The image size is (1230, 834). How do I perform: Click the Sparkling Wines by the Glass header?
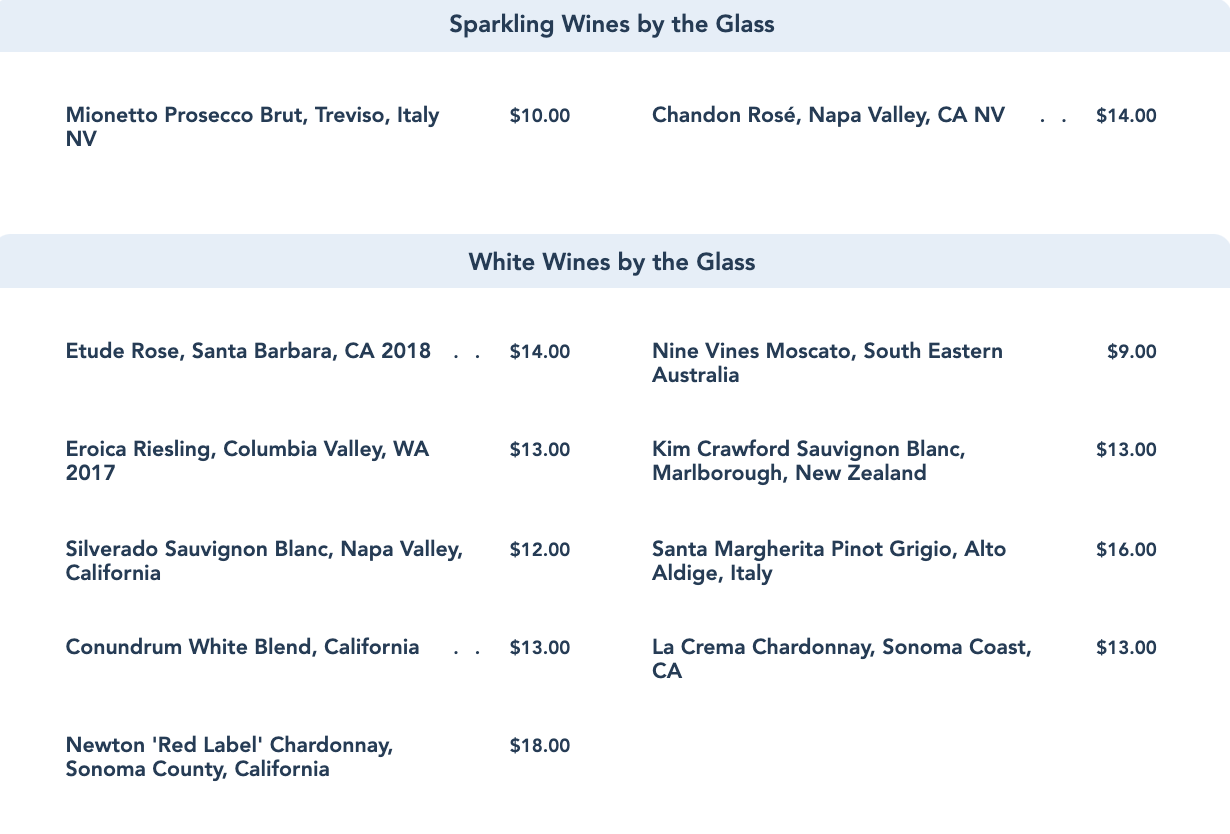pos(612,24)
